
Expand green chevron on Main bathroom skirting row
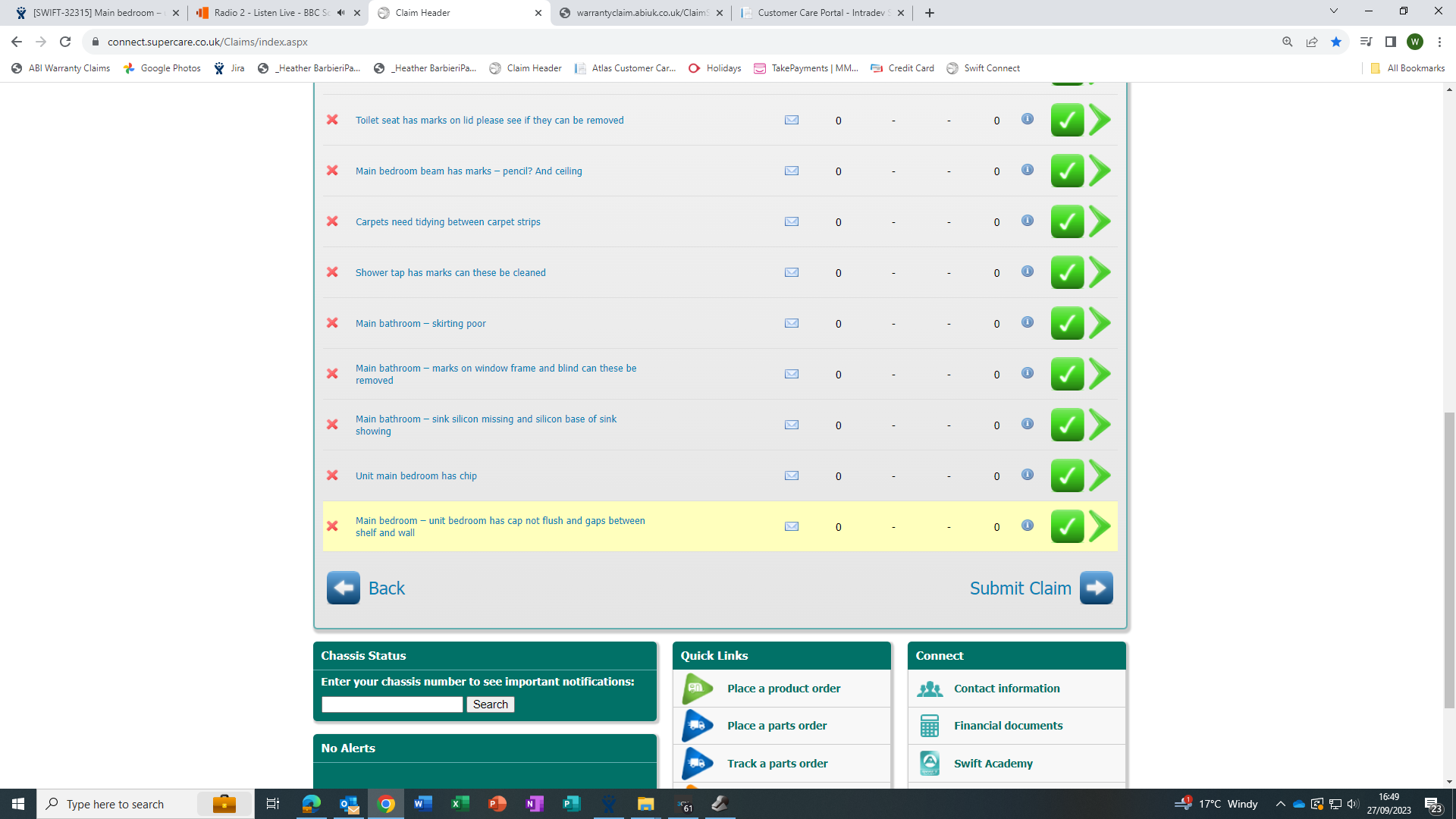[x=1100, y=323]
